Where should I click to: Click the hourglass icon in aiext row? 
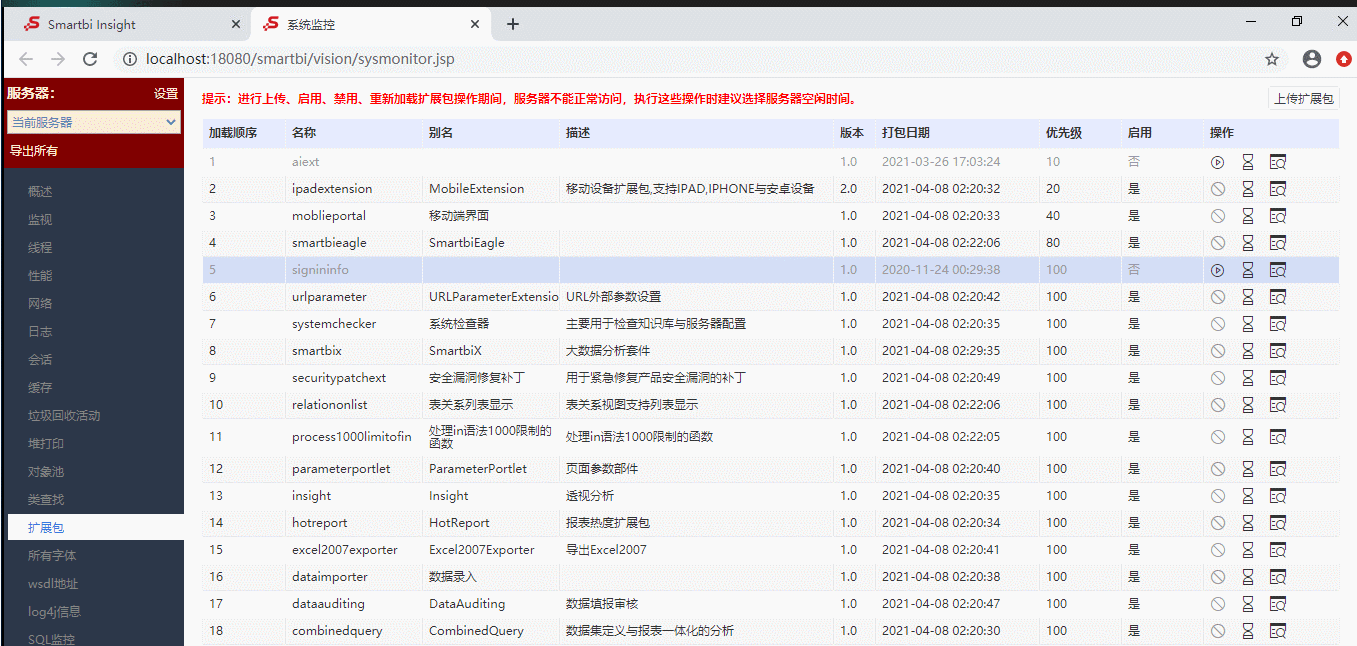[x=1247, y=161]
